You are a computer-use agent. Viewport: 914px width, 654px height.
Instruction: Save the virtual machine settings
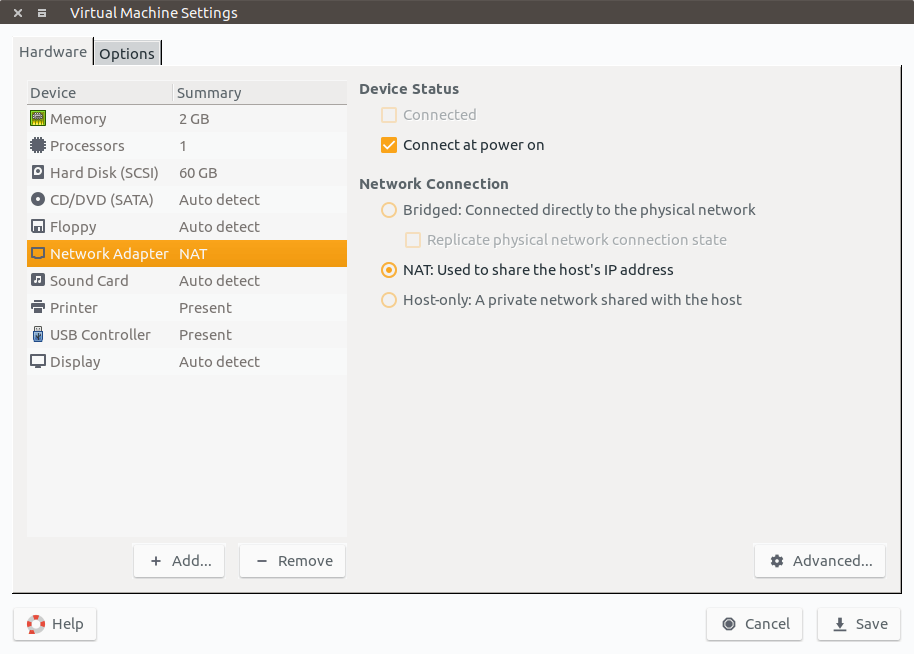(x=860, y=624)
